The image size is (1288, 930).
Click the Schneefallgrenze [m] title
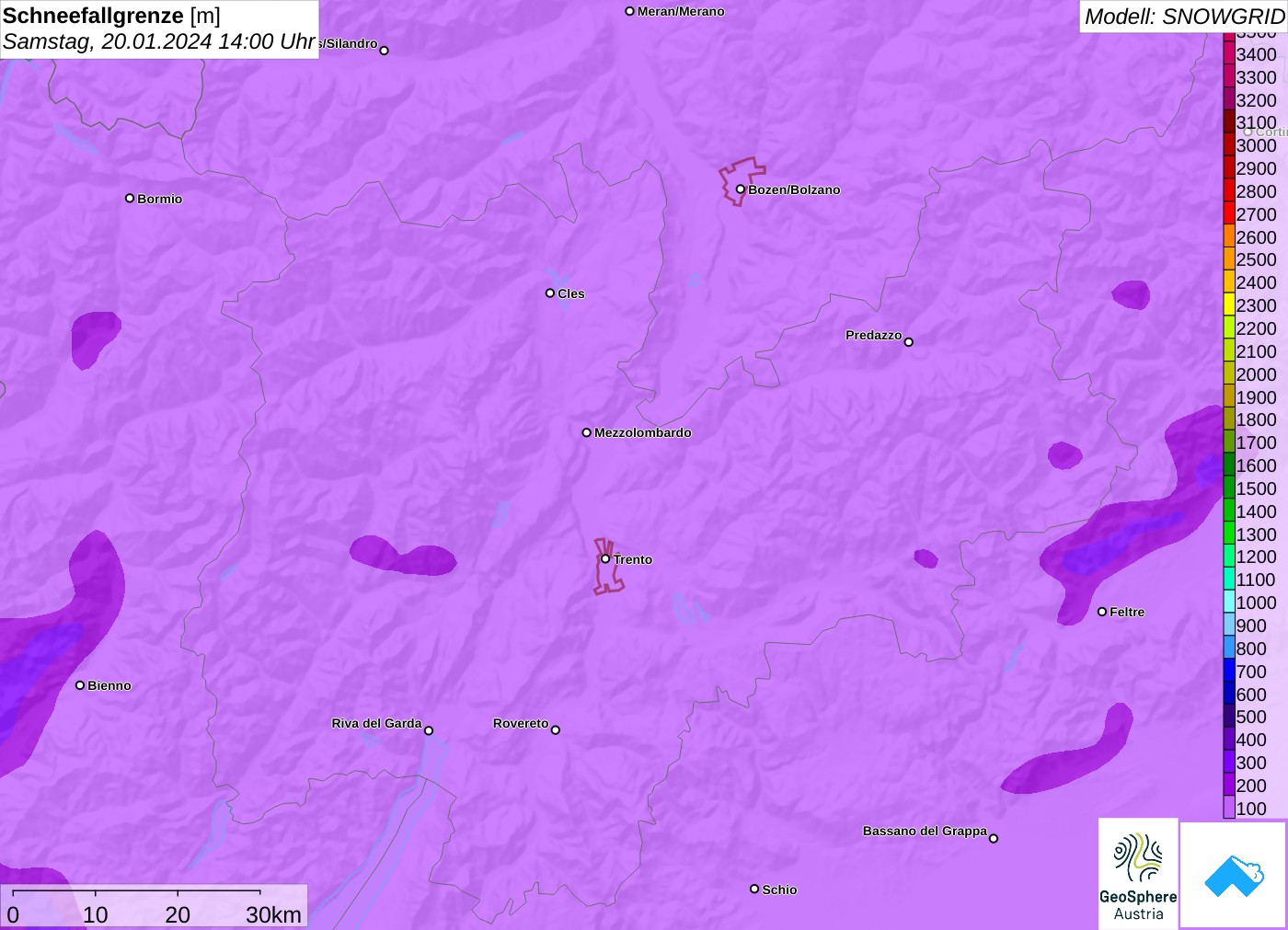point(111,16)
